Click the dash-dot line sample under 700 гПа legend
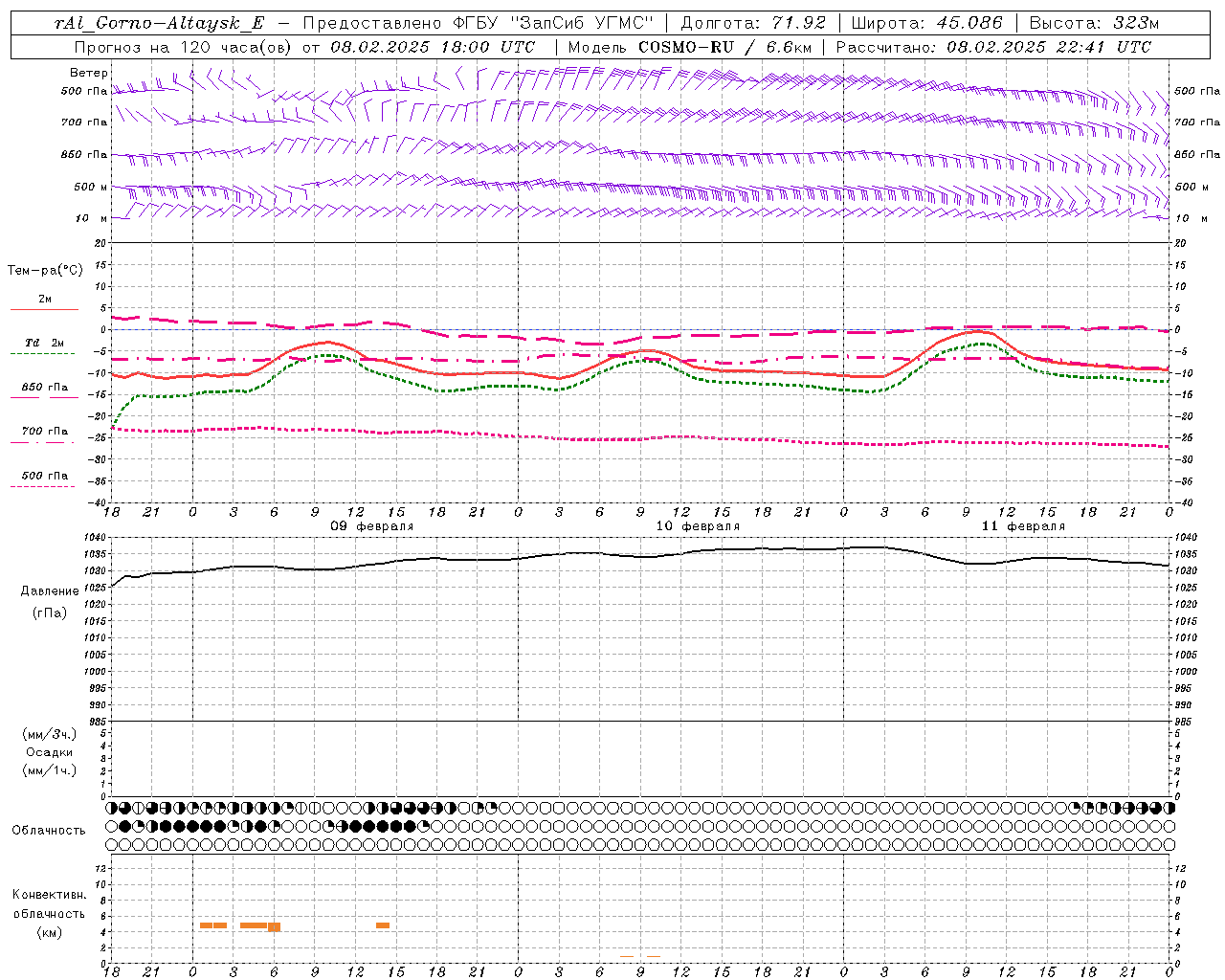This screenshot has height=980, width=1225. pos(42,442)
